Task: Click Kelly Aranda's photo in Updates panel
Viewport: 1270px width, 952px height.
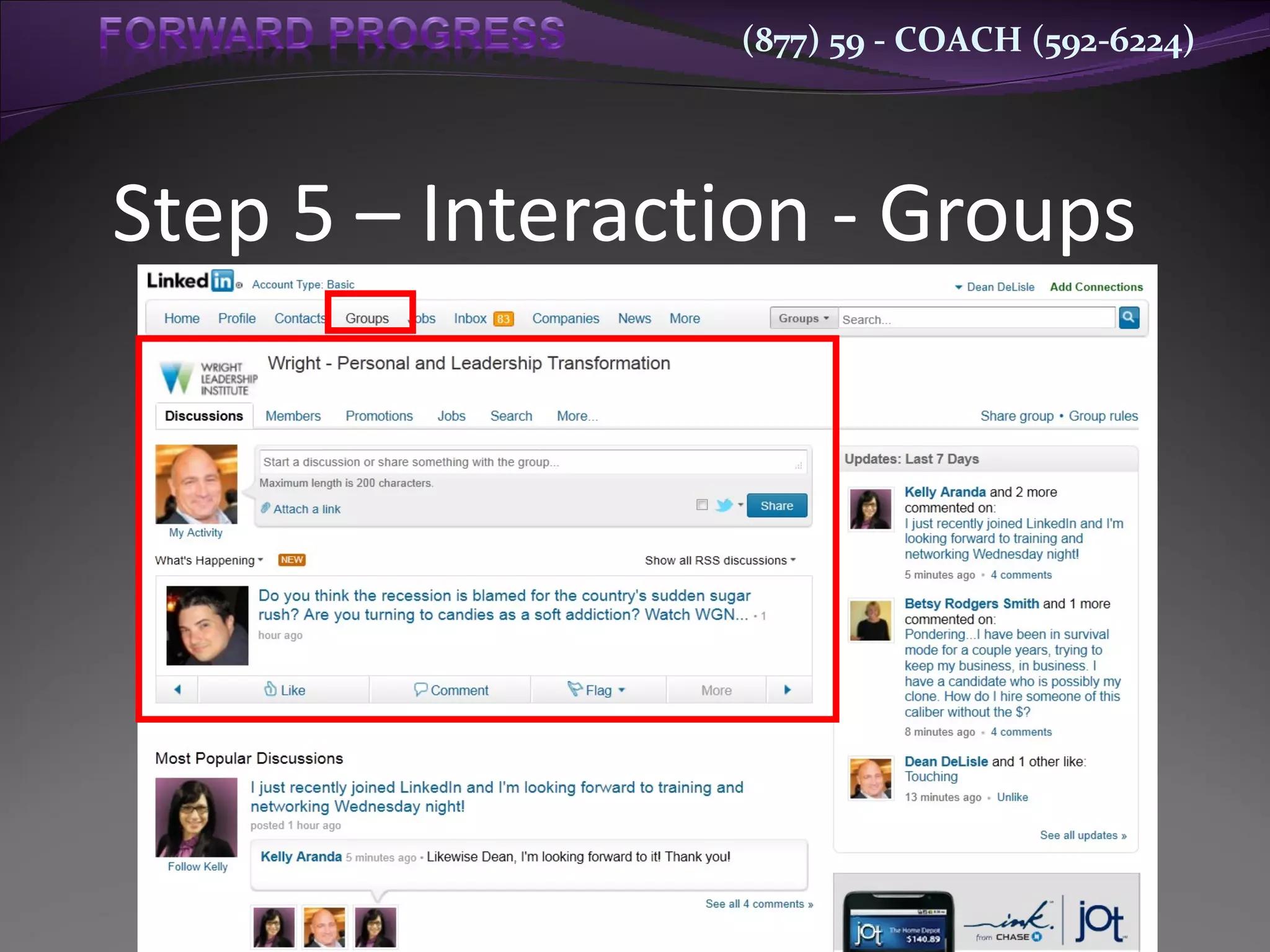Action: tap(870, 509)
